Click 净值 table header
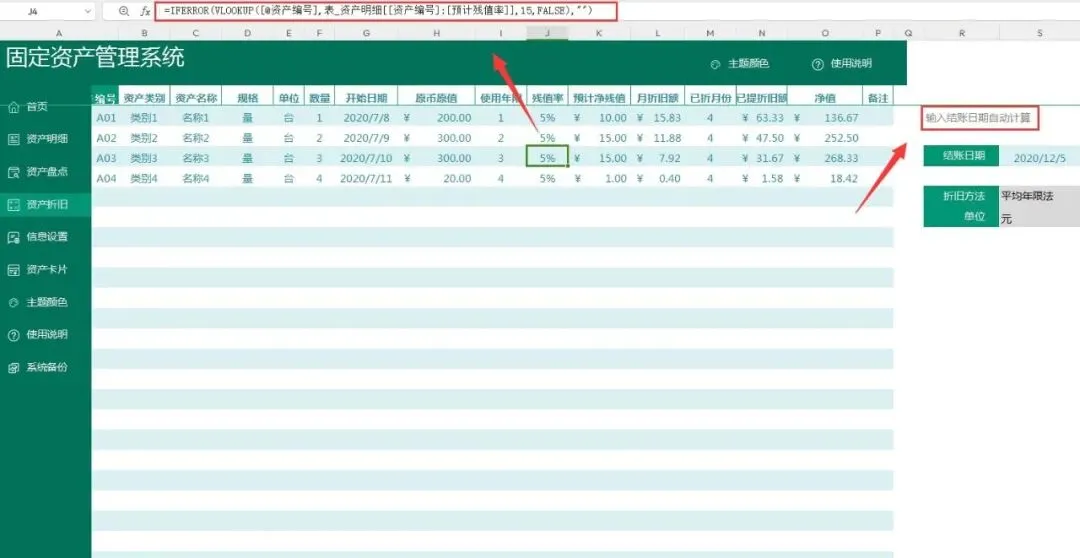This screenshot has width=1080, height=558. 825,99
